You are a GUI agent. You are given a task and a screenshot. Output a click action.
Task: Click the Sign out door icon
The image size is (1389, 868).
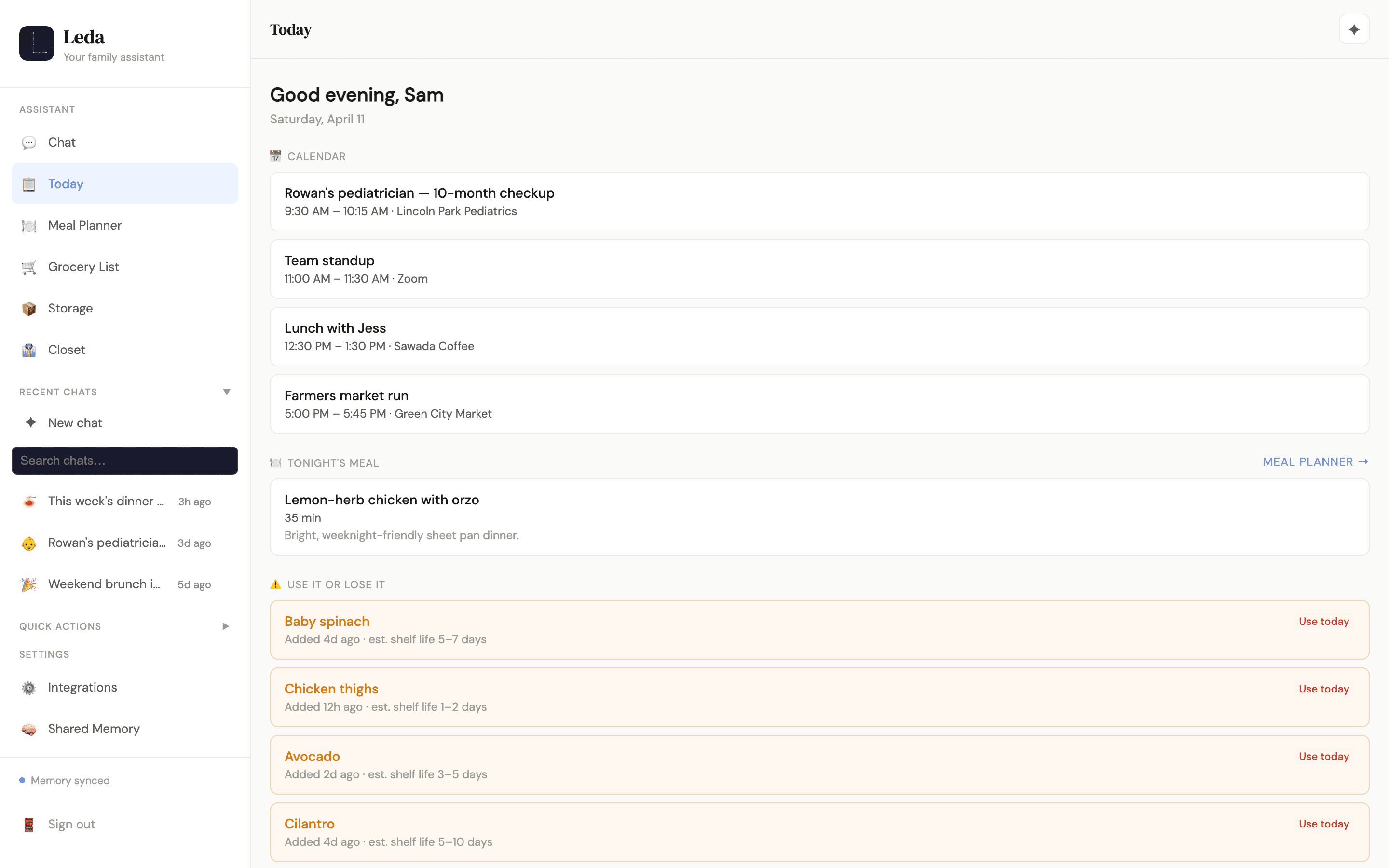pyautogui.click(x=29, y=825)
